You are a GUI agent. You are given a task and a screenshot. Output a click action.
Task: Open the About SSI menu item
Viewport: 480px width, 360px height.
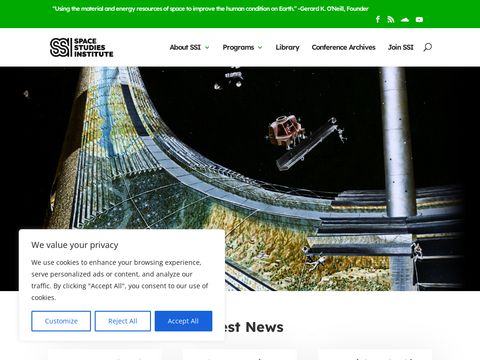coord(185,47)
